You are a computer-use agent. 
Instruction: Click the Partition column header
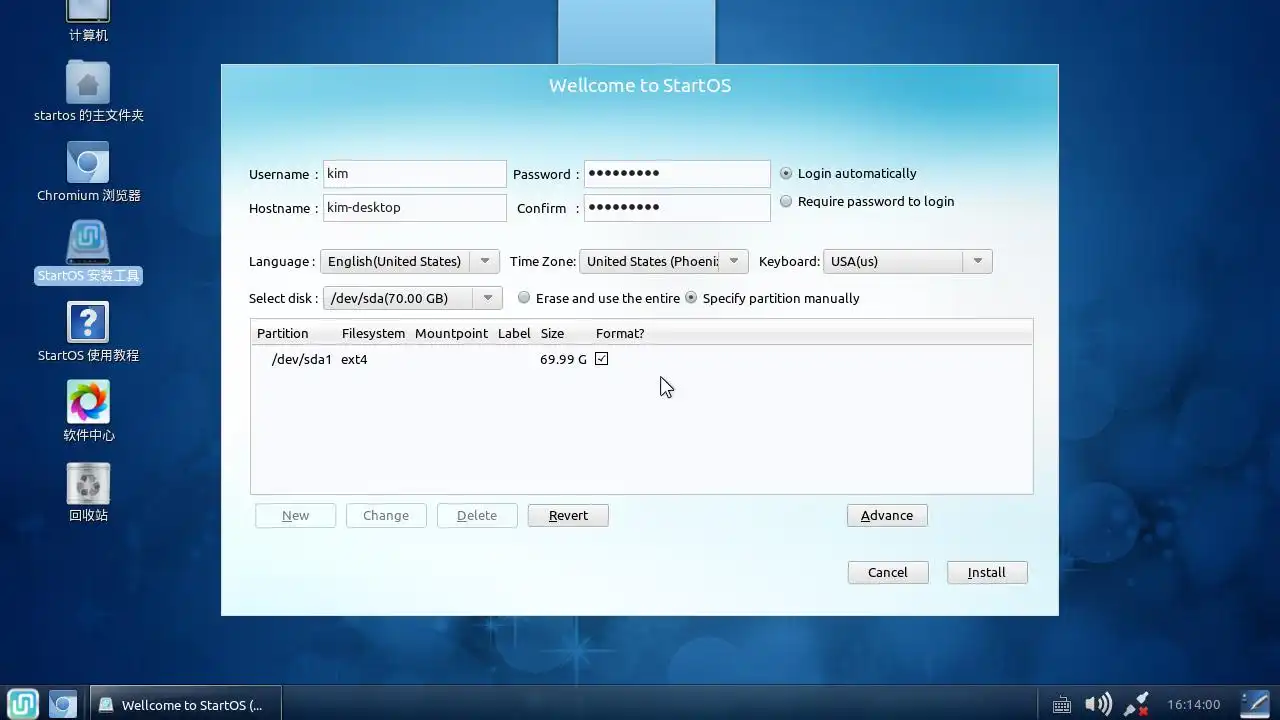[283, 333]
